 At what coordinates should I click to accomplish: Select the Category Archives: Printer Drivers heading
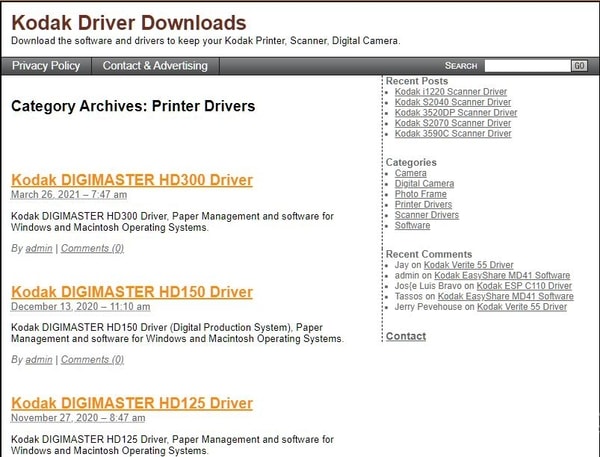pyautogui.click(x=133, y=106)
